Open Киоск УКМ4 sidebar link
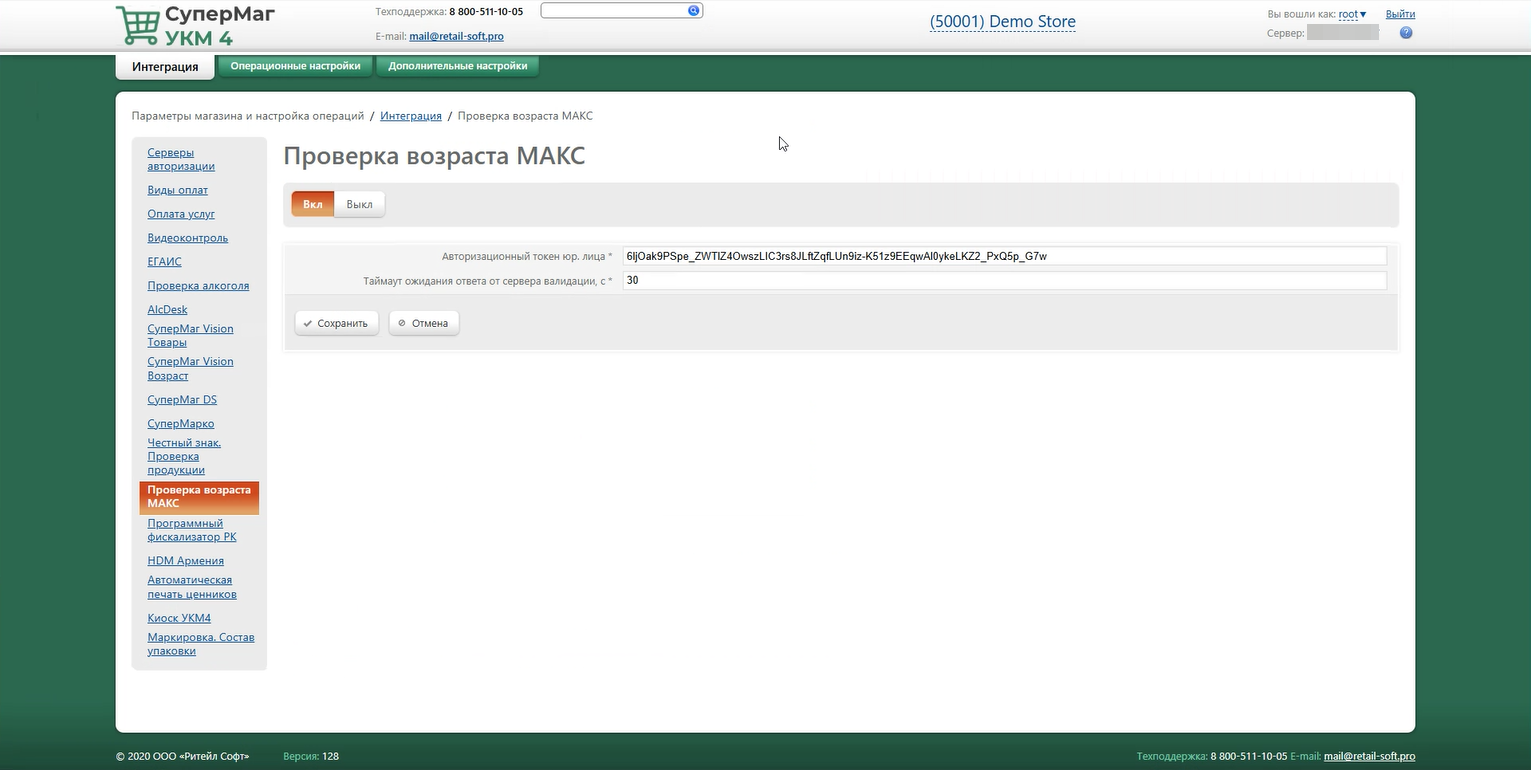The width and height of the screenshot is (1531, 770). pos(179,618)
